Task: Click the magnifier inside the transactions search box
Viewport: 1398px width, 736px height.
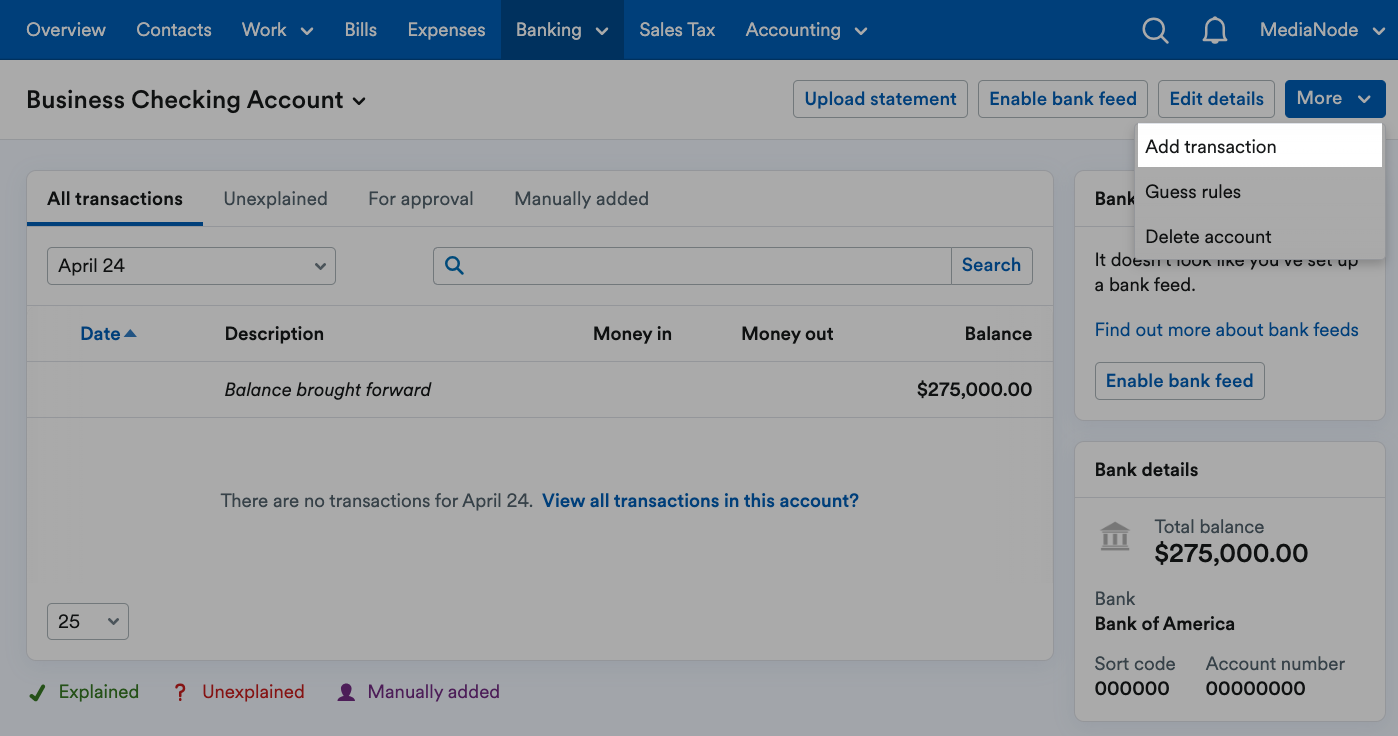Action: tap(455, 265)
